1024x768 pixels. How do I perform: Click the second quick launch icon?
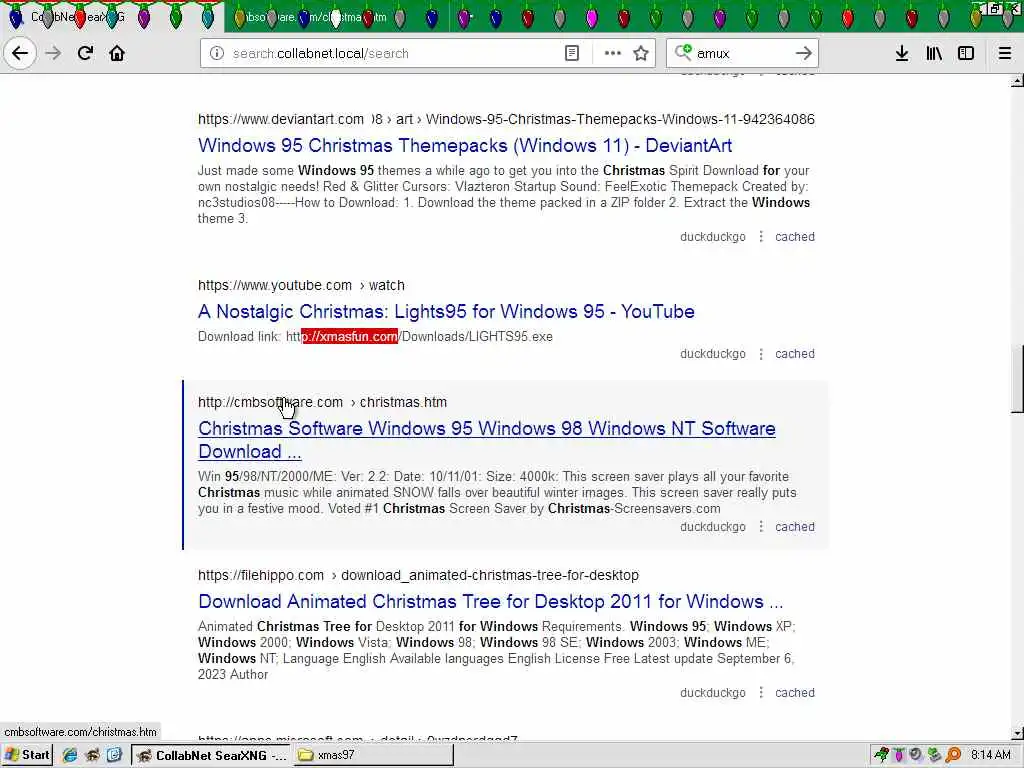pos(92,755)
